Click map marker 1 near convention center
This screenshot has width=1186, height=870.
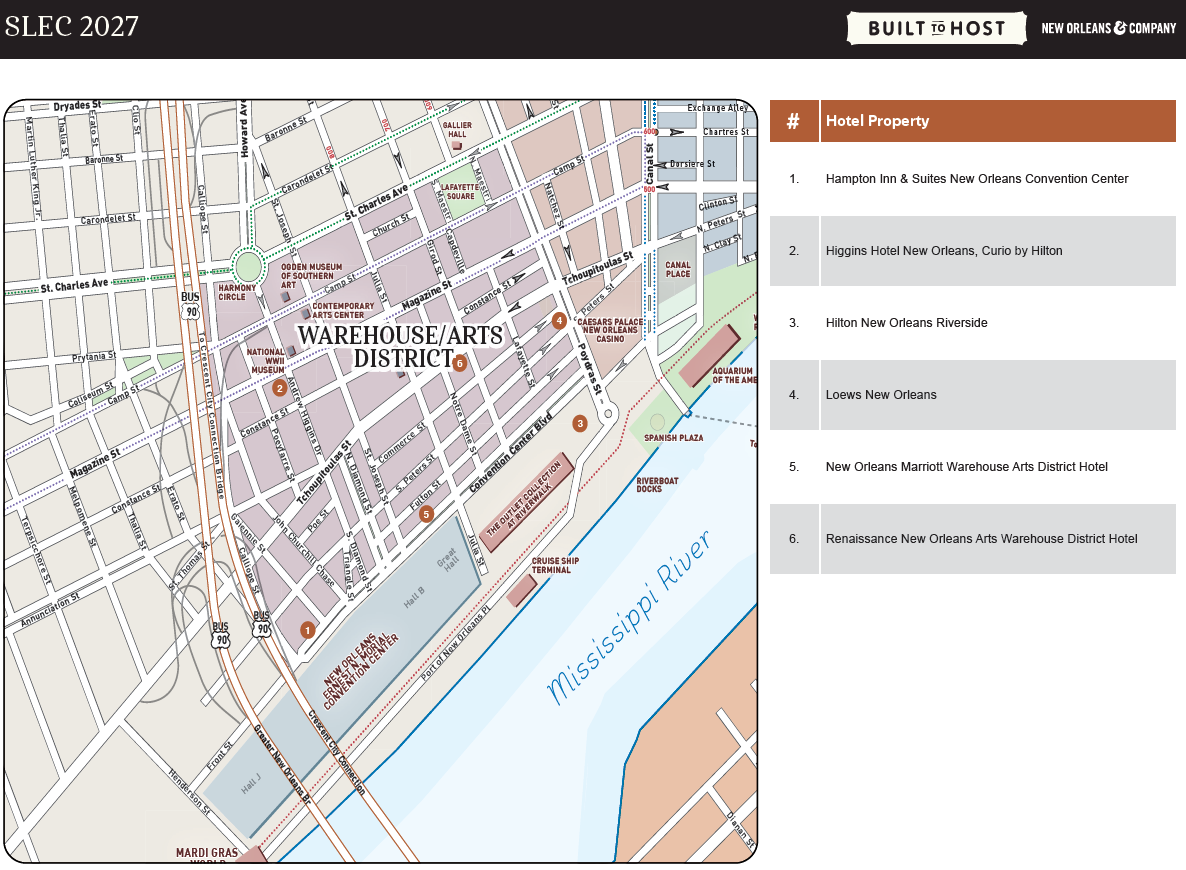click(x=307, y=629)
